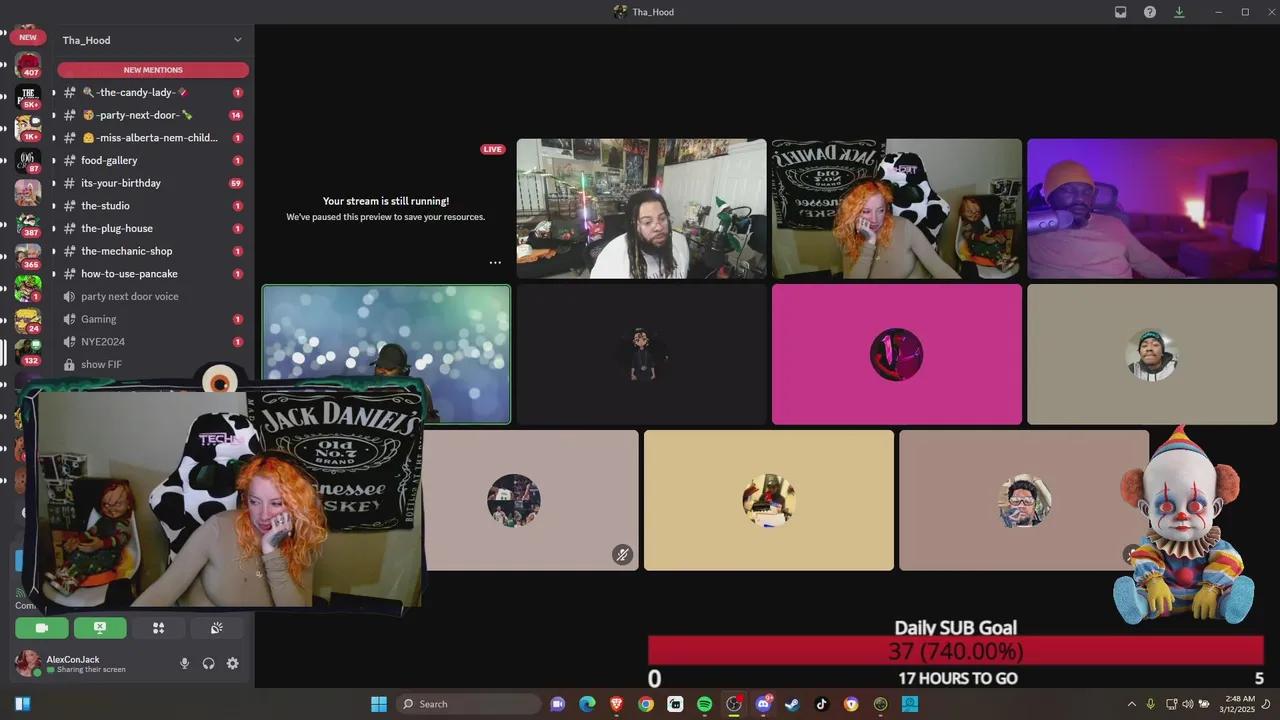
Task: Open the server with 407 badge
Action: pyautogui.click(x=28, y=65)
